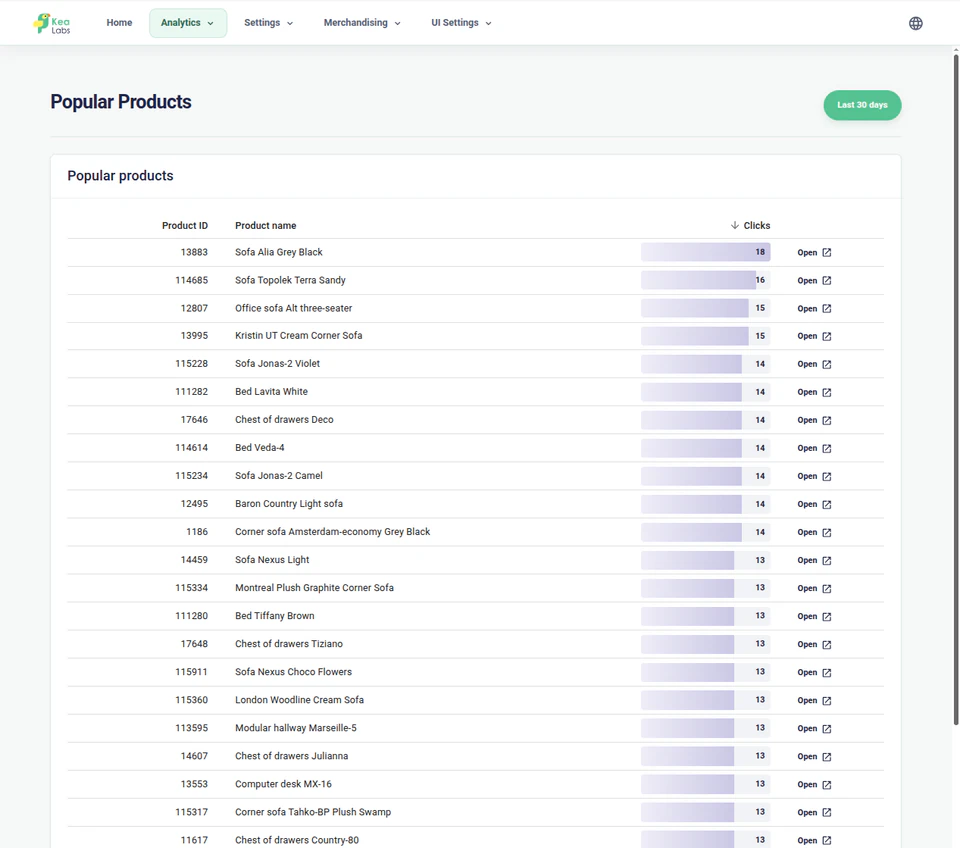Open external link icon for London Woodline Cream Sofa
This screenshot has width=960, height=848.
coord(827,700)
